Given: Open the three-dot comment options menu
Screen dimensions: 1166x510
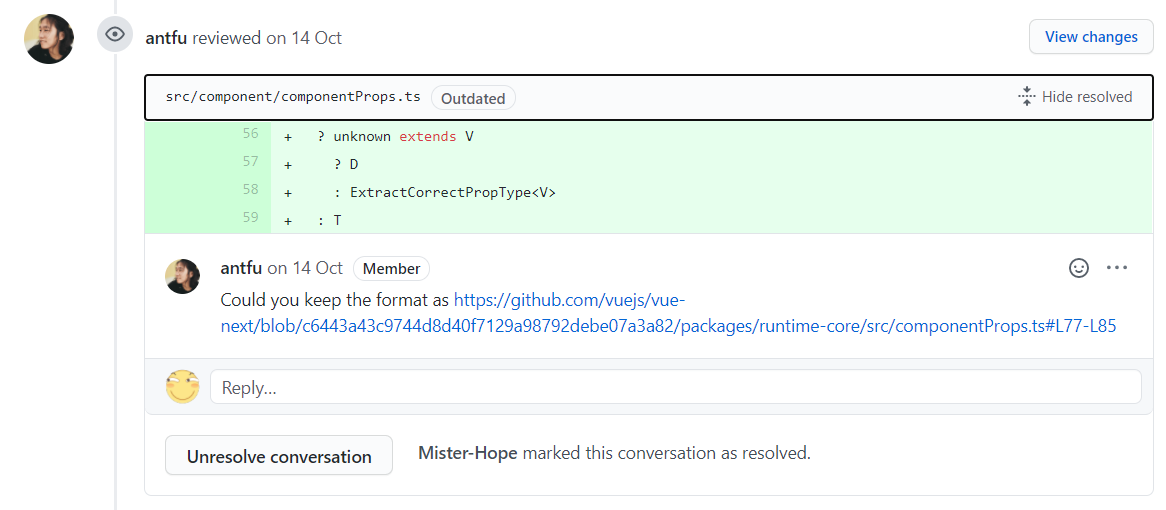Looking at the screenshot, I should (1117, 268).
